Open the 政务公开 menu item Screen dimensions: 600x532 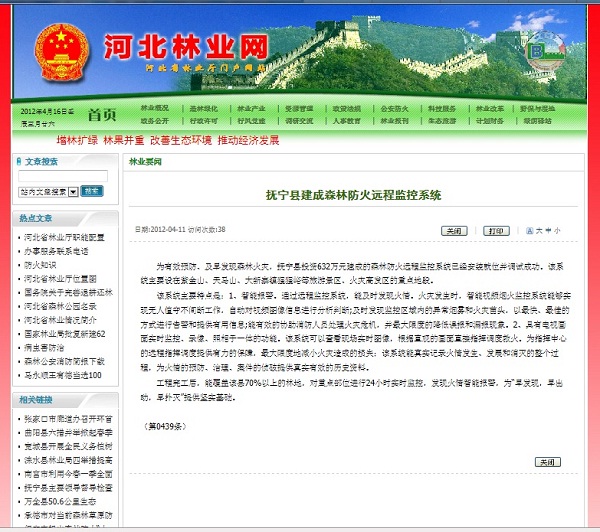(155, 121)
